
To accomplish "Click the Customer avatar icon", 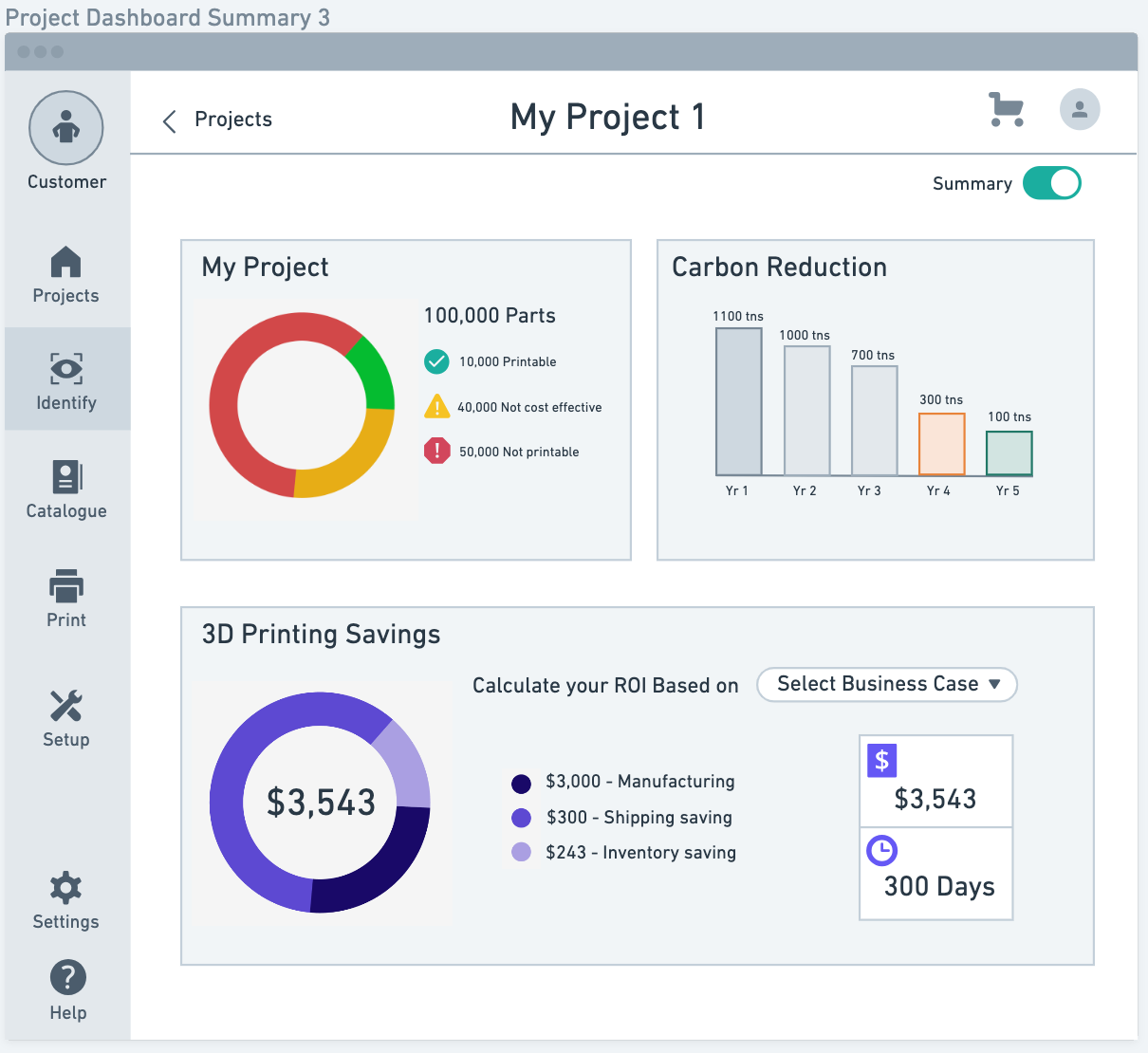I will [65, 128].
